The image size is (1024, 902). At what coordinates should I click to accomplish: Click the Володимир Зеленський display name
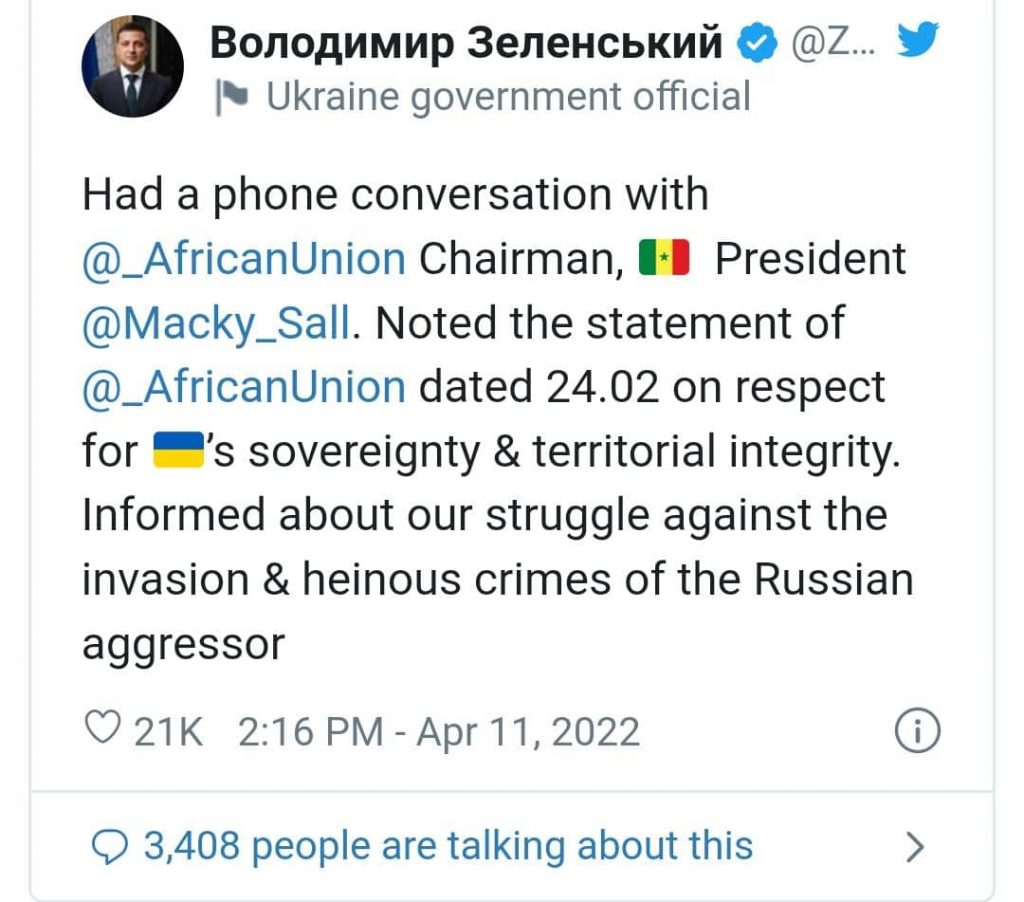(466, 42)
